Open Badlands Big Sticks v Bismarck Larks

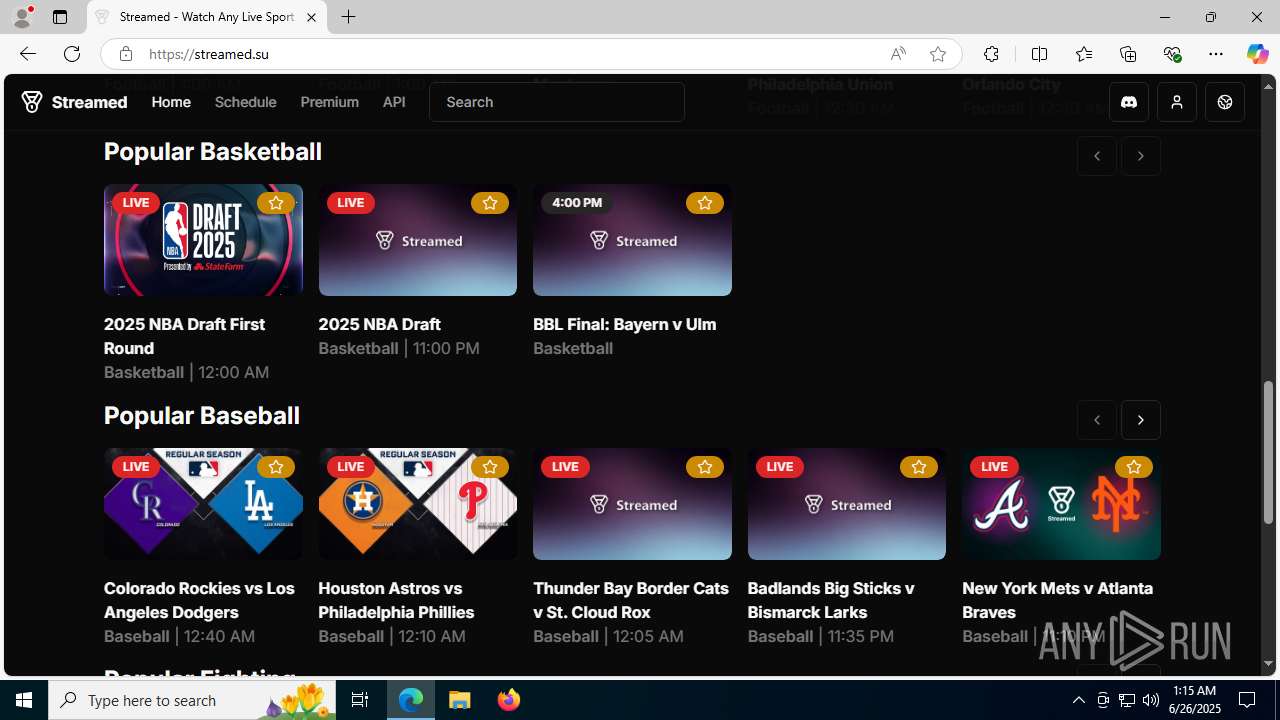[830, 600]
